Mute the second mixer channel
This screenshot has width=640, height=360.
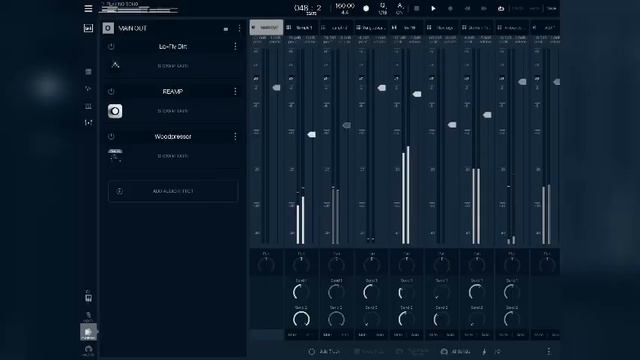tap(292, 335)
